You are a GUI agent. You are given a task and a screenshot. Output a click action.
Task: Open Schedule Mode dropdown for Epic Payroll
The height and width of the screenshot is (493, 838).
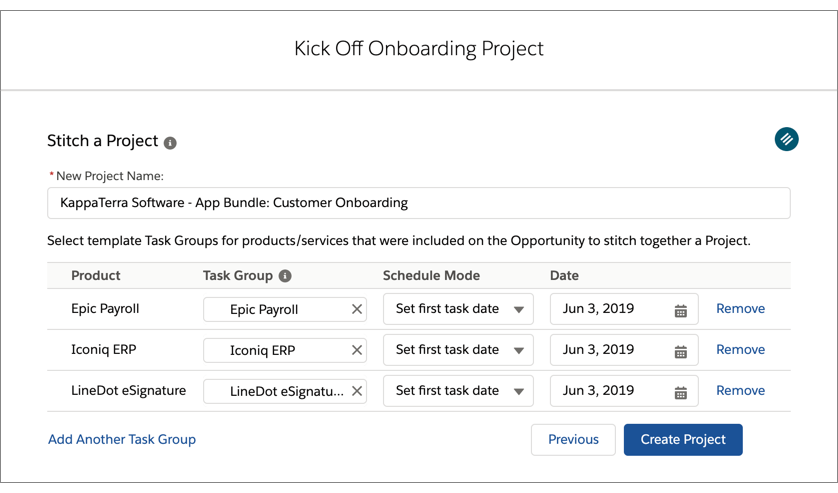458,309
